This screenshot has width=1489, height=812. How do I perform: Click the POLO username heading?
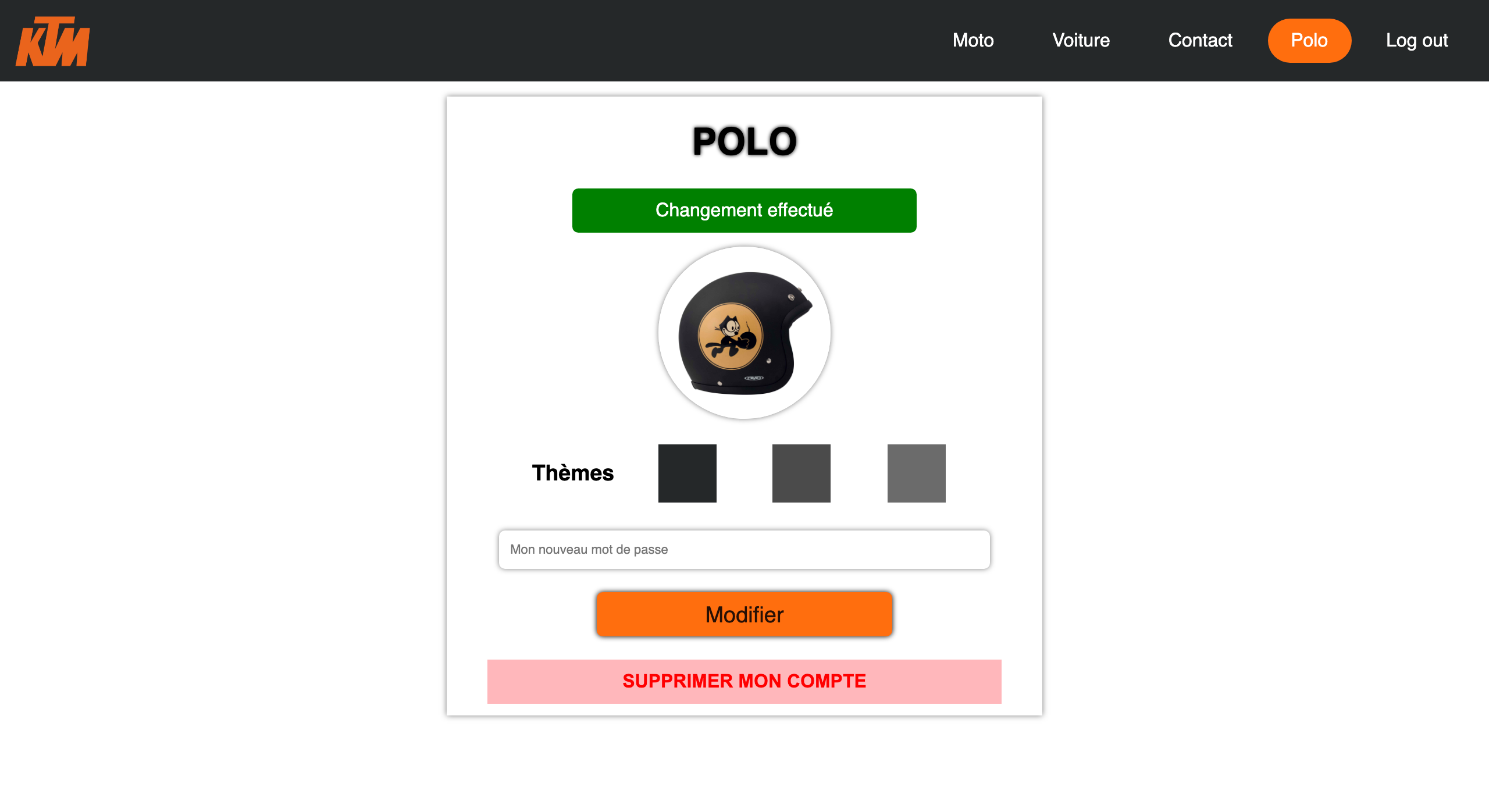744,141
